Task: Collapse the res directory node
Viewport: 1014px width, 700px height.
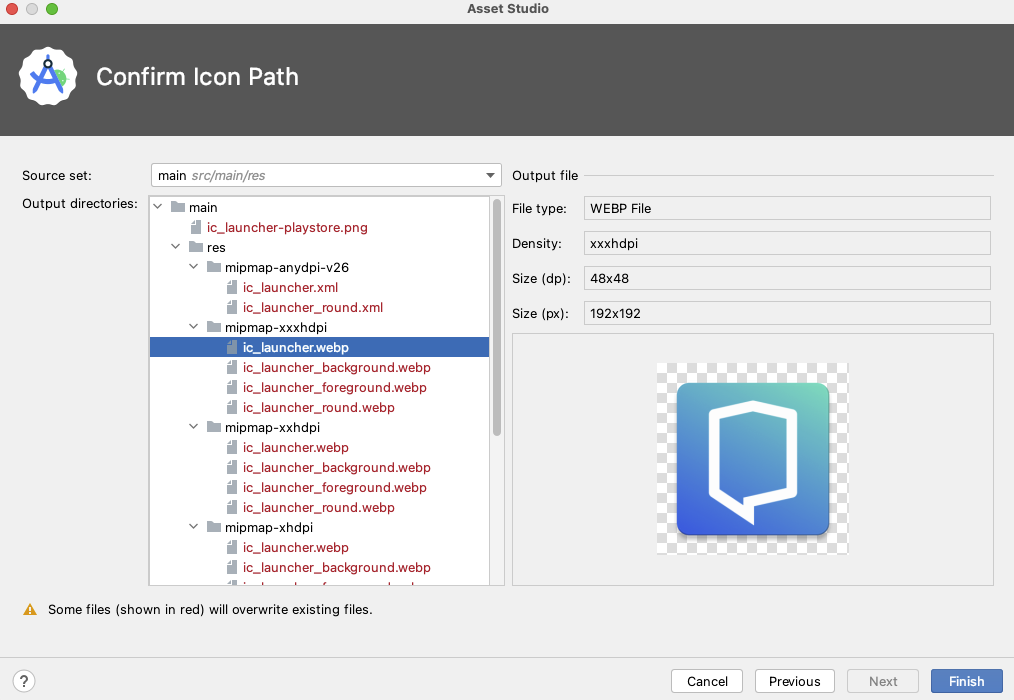Action: click(x=176, y=247)
